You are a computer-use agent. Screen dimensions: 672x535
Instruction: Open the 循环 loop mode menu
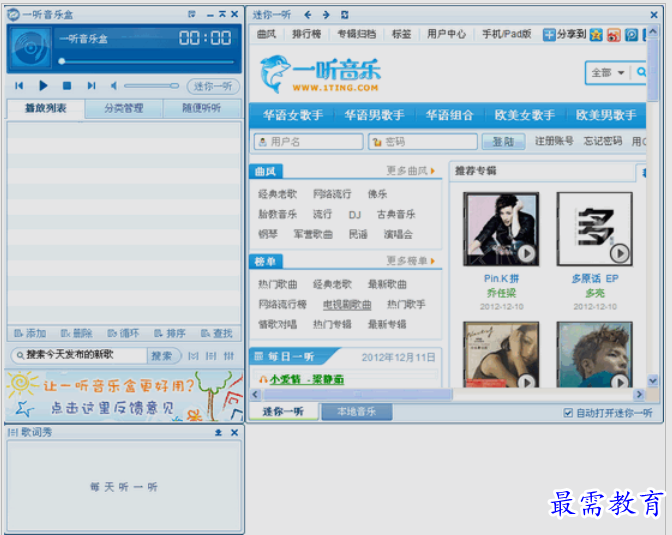[x=123, y=333]
